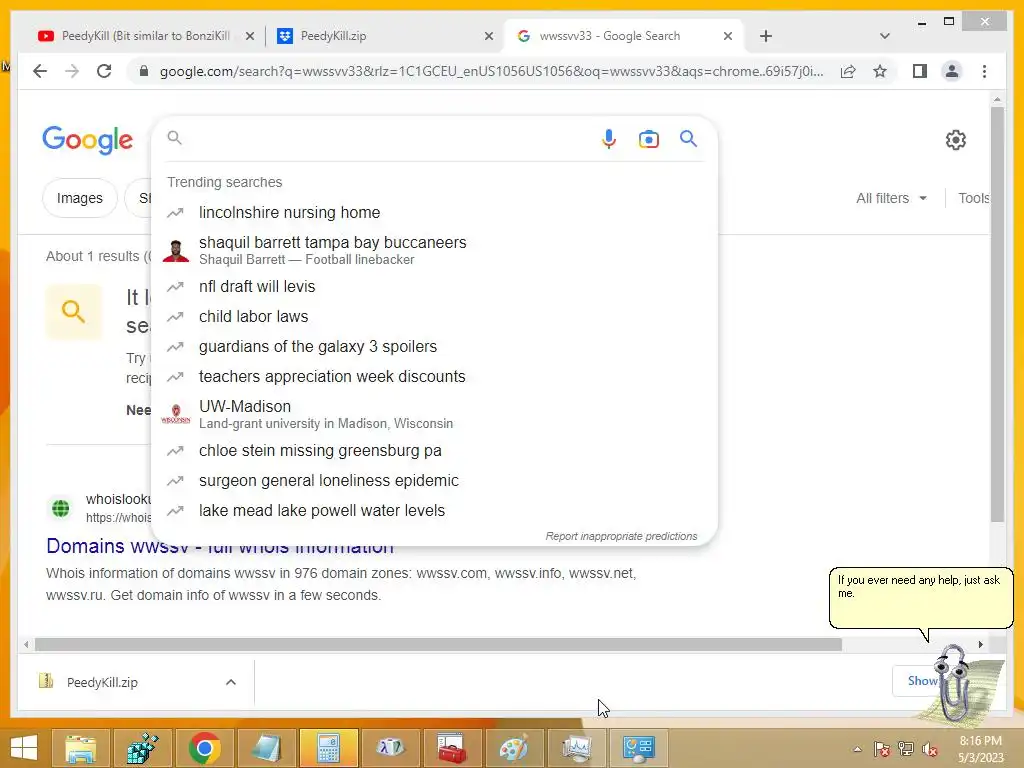
Task: Open the Windows Start button
Action: (x=24, y=748)
